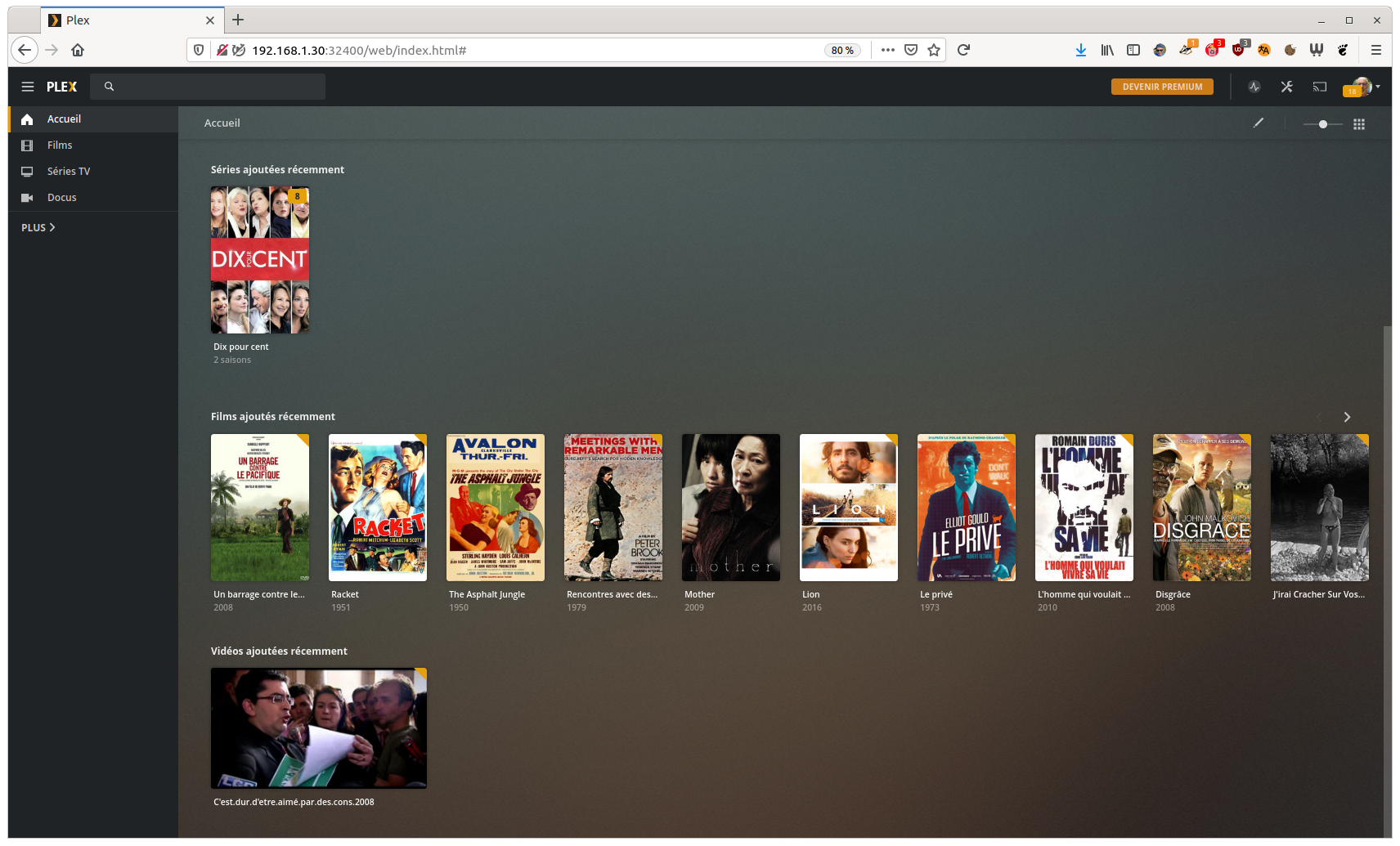1400x846 pixels.
Task: Click the Activity pulse icon
Action: pos(1254,87)
